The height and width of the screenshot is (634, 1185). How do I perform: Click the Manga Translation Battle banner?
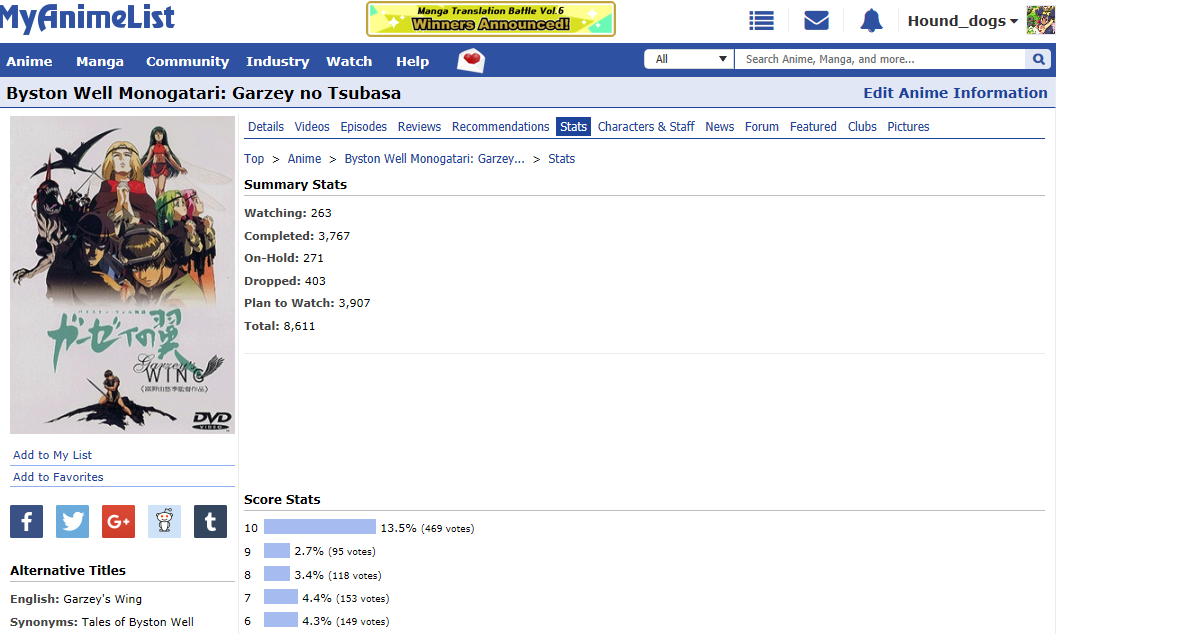coord(491,19)
